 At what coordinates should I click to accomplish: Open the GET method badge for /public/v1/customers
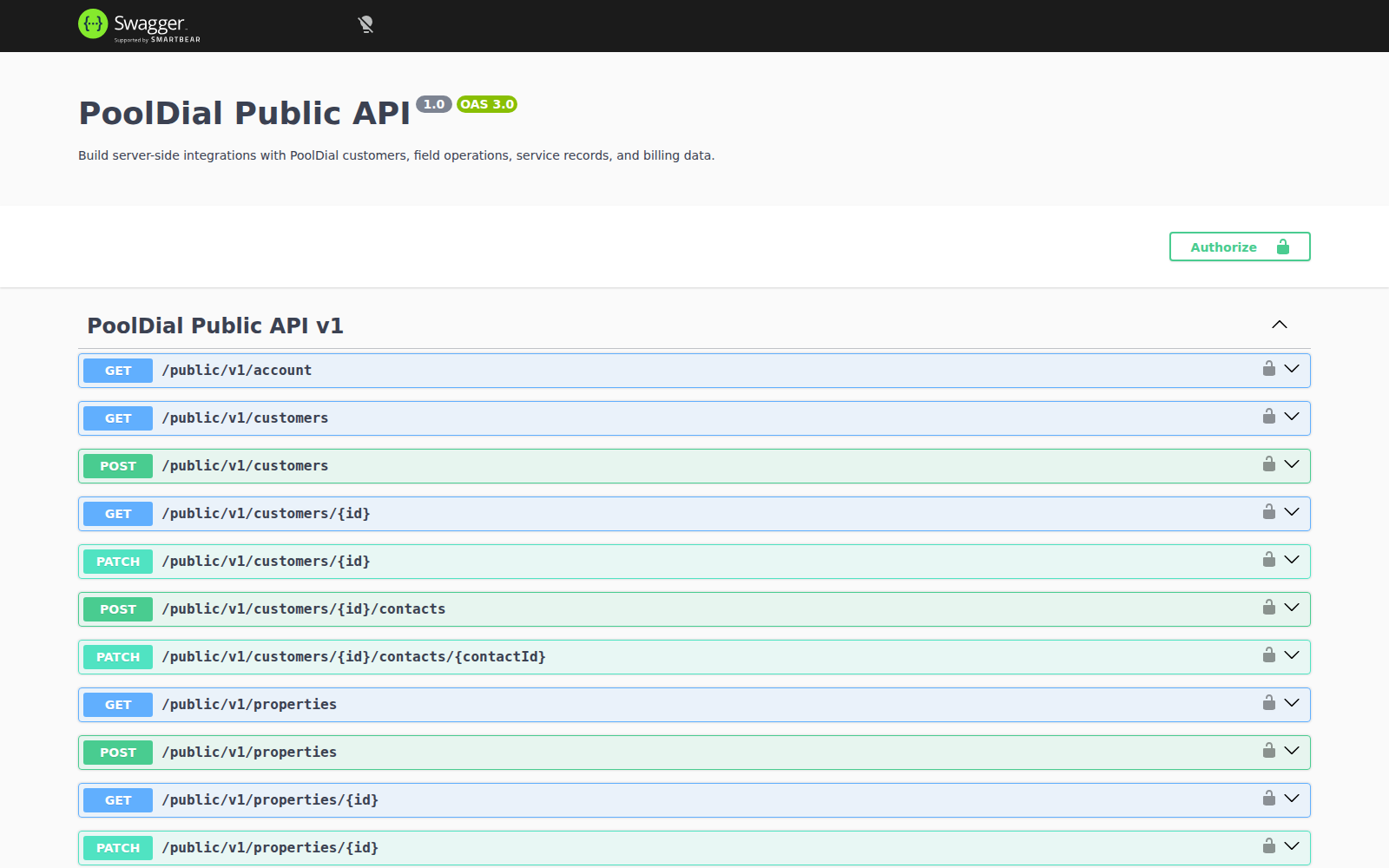point(118,418)
